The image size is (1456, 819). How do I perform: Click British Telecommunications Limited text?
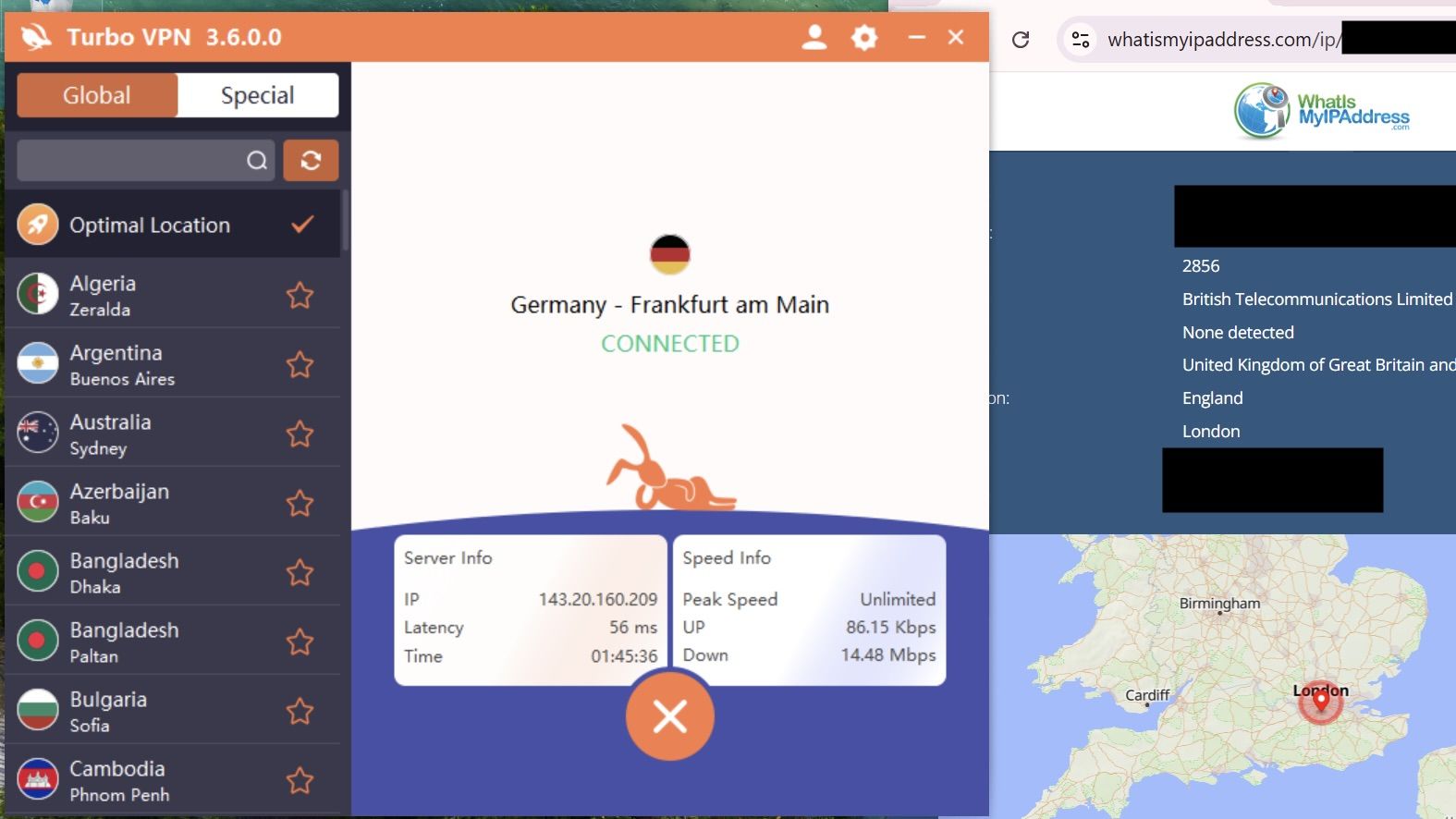[1317, 299]
